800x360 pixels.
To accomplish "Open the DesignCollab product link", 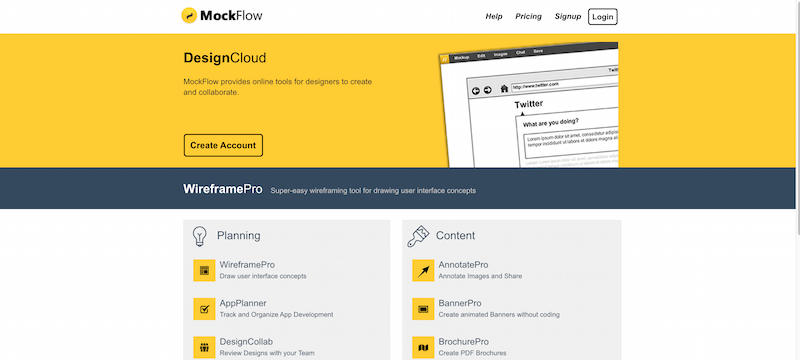I will (246, 342).
